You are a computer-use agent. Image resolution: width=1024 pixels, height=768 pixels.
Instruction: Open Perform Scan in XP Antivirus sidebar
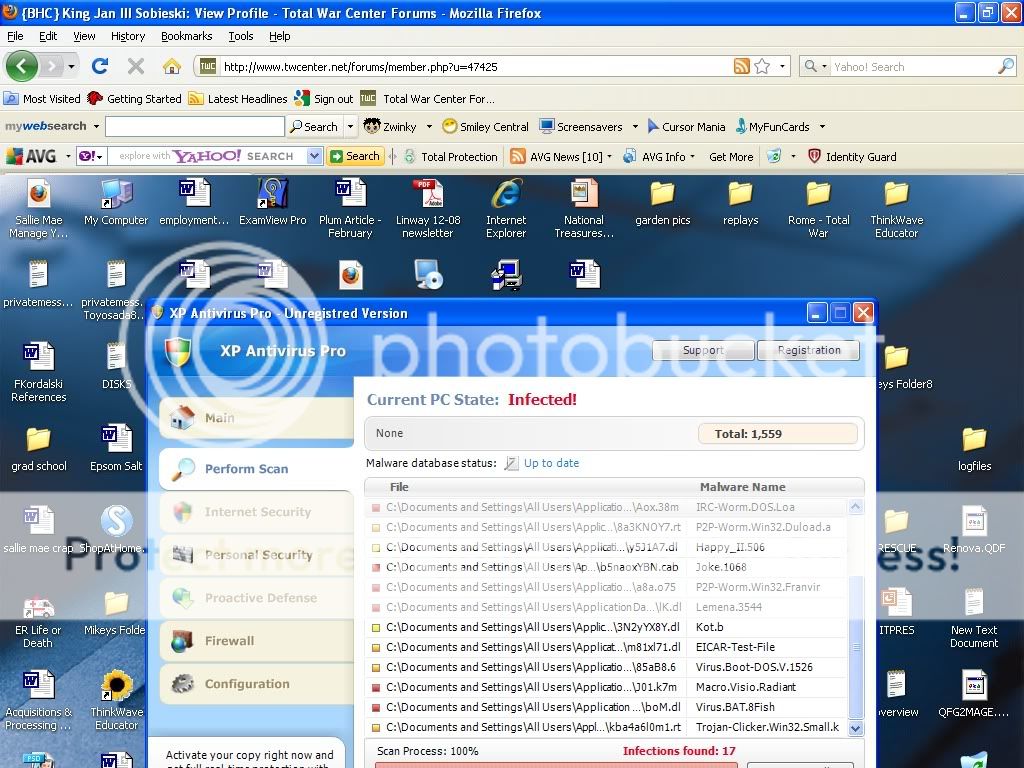(246, 469)
